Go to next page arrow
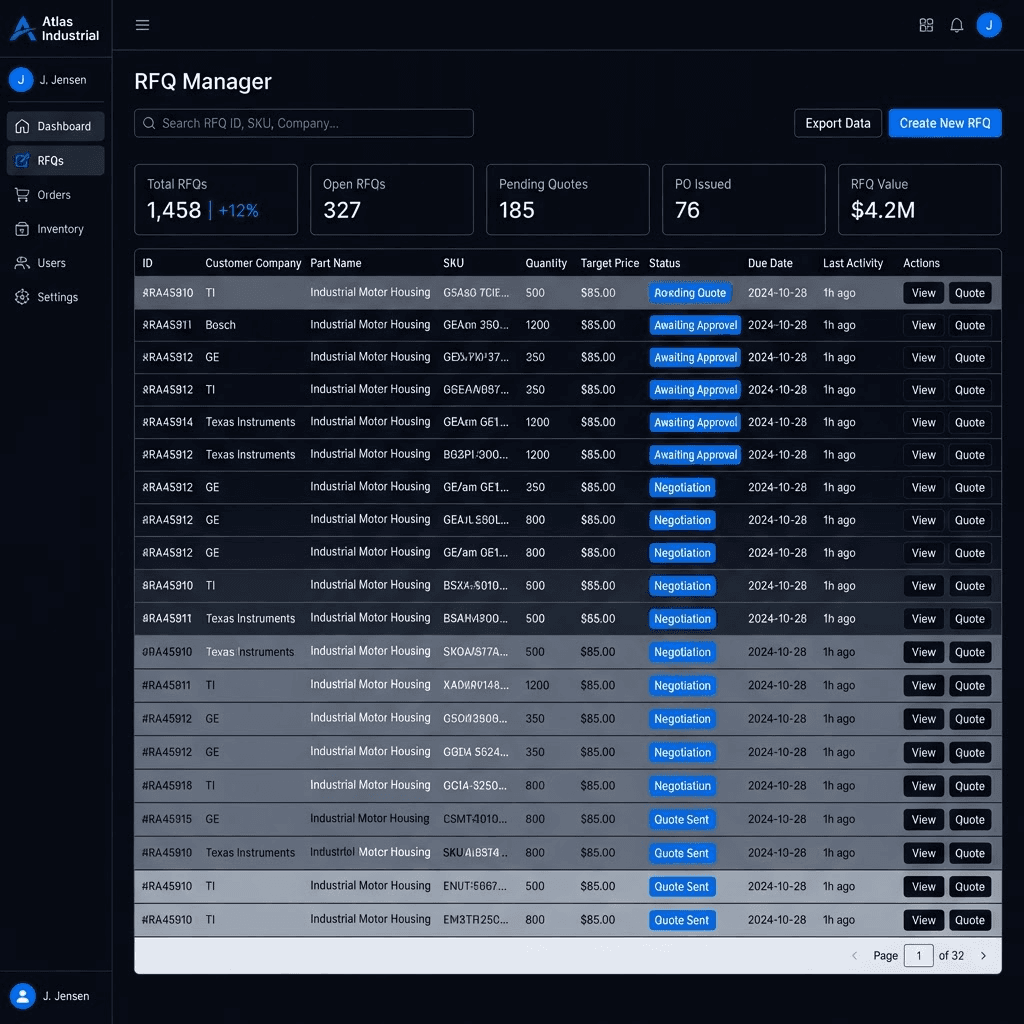1024x1024 pixels. 984,955
